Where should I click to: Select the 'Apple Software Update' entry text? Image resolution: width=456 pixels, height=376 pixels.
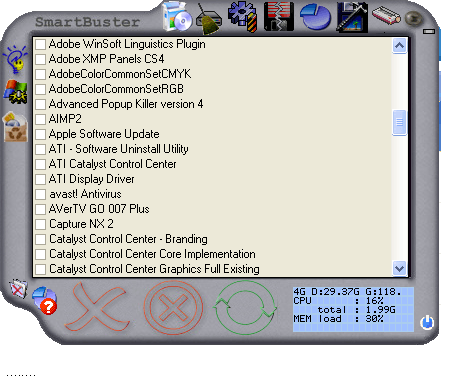tap(104, 134)
